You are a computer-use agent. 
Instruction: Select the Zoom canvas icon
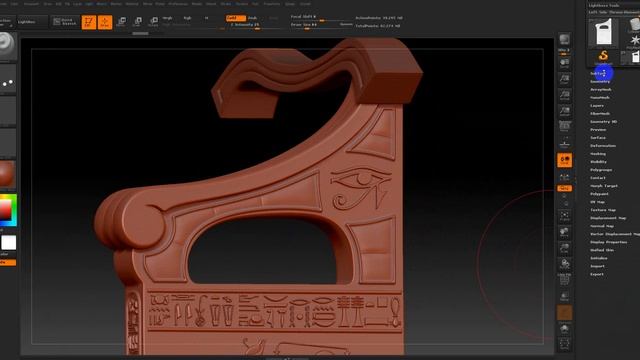[x=564, y=79]
